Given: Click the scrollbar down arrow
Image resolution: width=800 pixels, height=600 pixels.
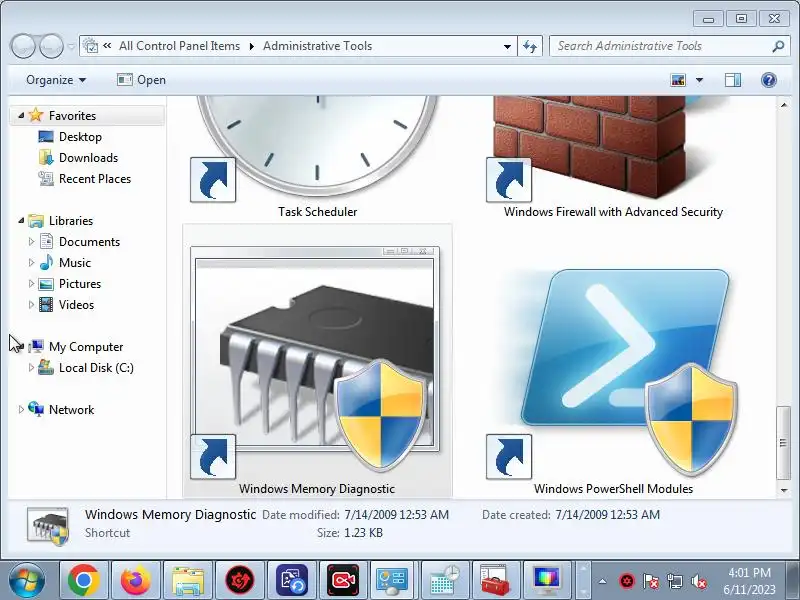Looking at the screenshot, I should [783, 490].
